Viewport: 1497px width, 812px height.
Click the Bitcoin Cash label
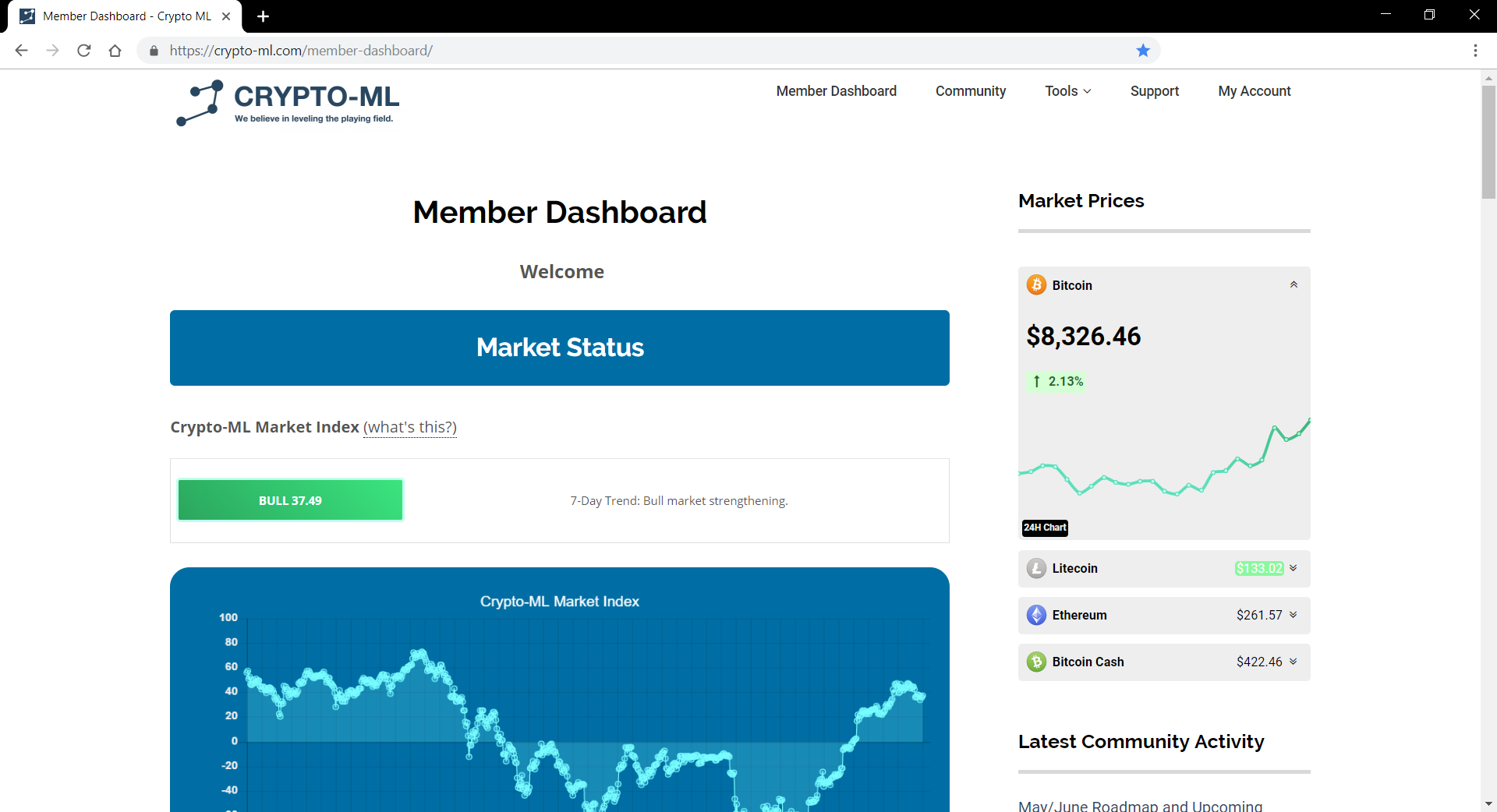[1088, 662]
